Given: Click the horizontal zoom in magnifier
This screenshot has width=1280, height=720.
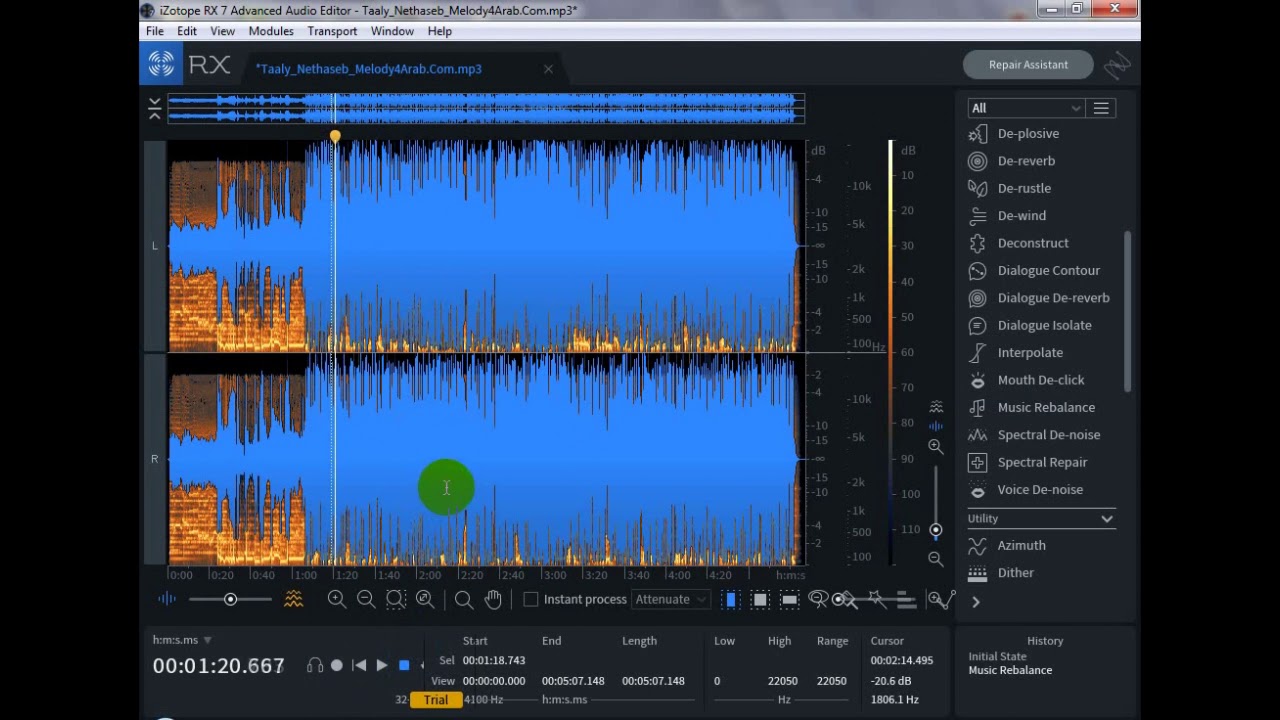Looking at the screenshot, I should click(x=337, y=599).
